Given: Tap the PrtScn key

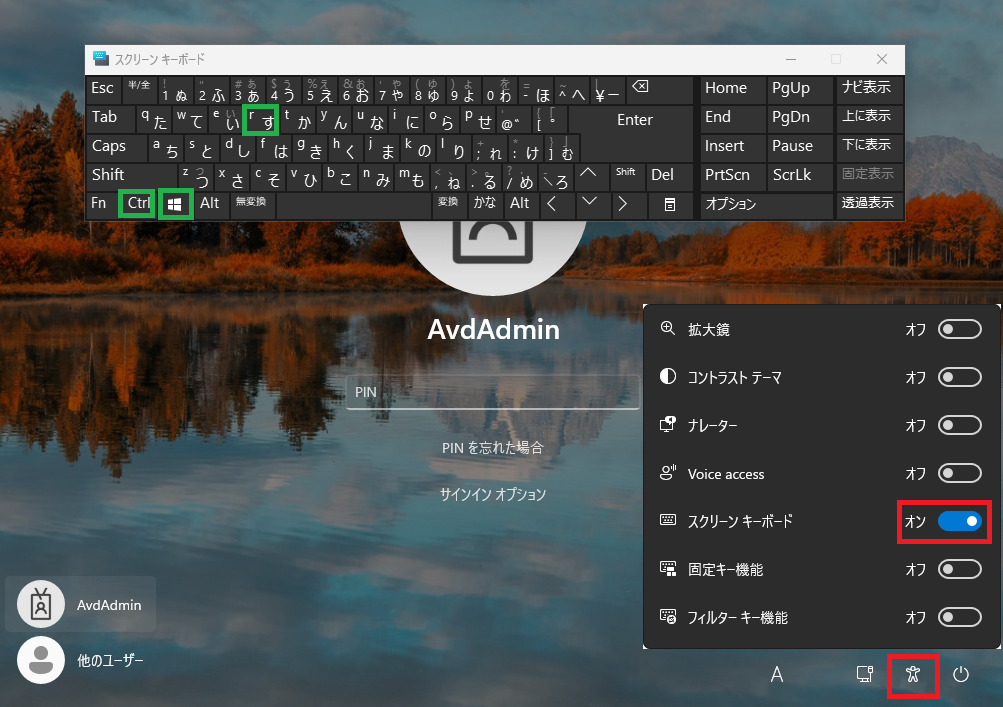Looking at the screenshot, I should coord(733,175).
